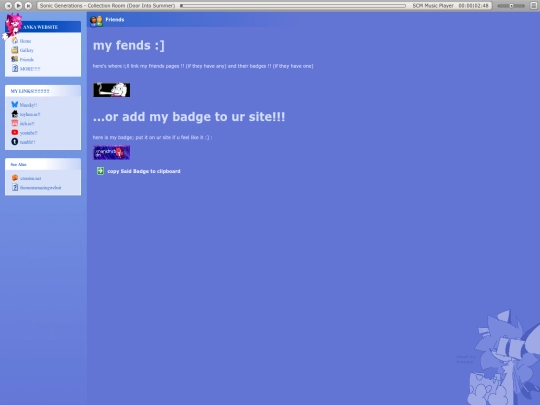Skip to next track in music player
The width and height of the screenshot is (540, 405).
pyautogui.click(x=28, y=6)
